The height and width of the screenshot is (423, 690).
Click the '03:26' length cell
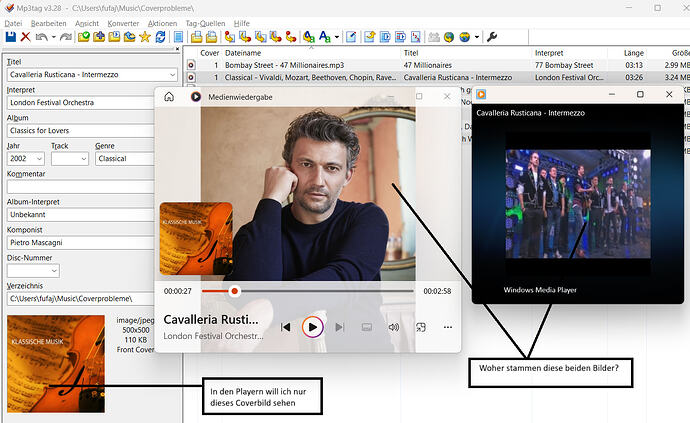[x=634, y=77]
